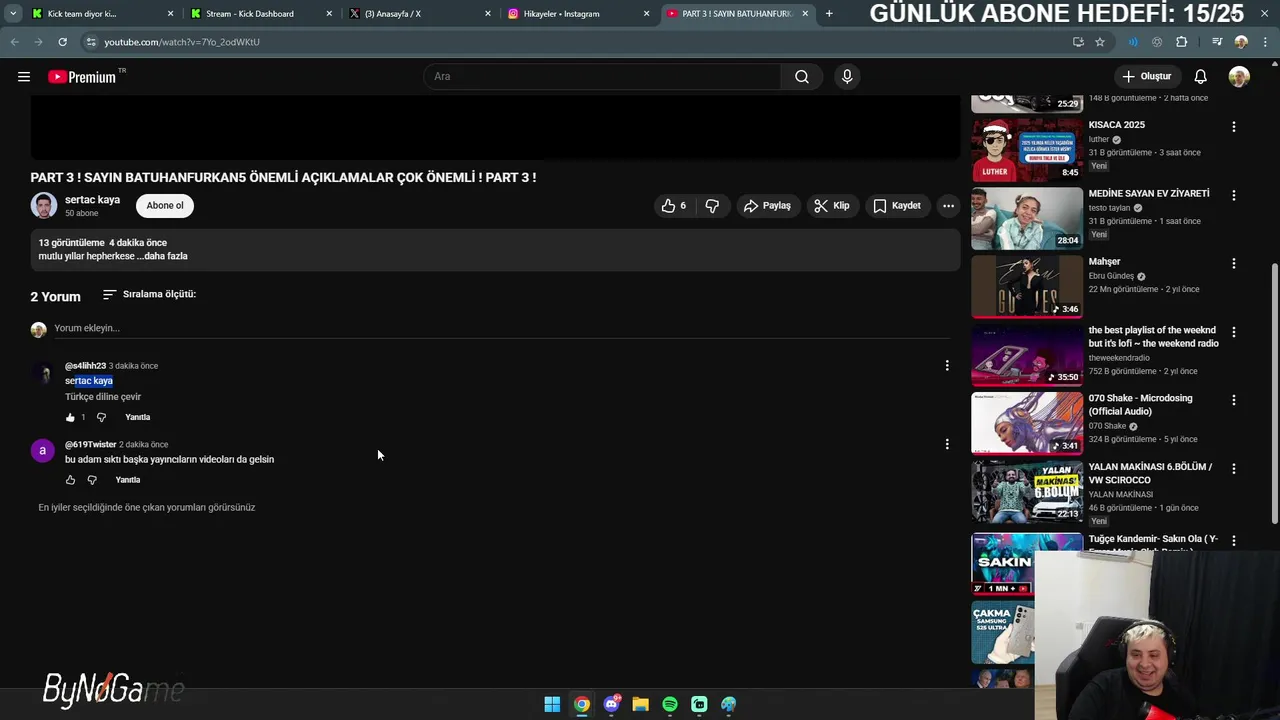Open options menu for @s4lihh23 comment
This screenshot has height=720, width=1280.
pos(947,366)
